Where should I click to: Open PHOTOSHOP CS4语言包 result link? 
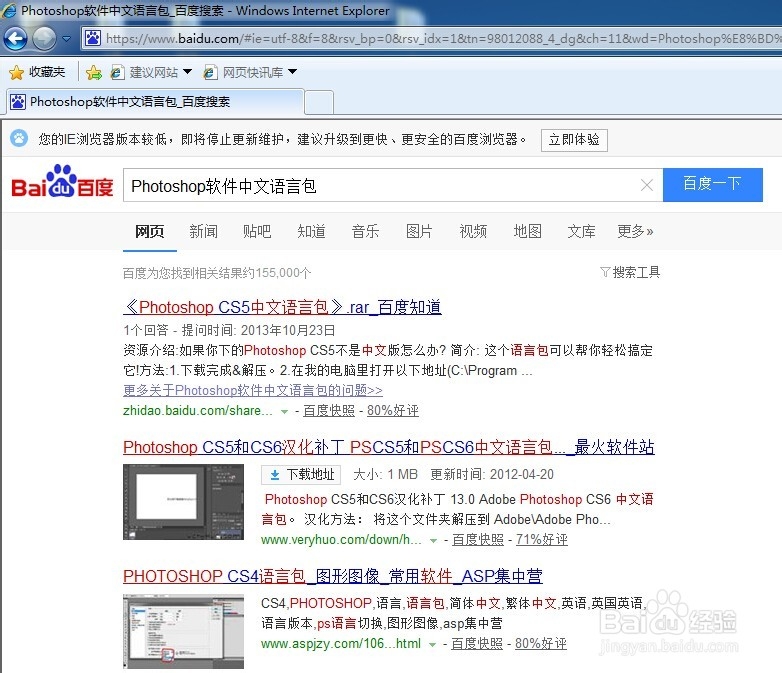(x=333, y=576)
